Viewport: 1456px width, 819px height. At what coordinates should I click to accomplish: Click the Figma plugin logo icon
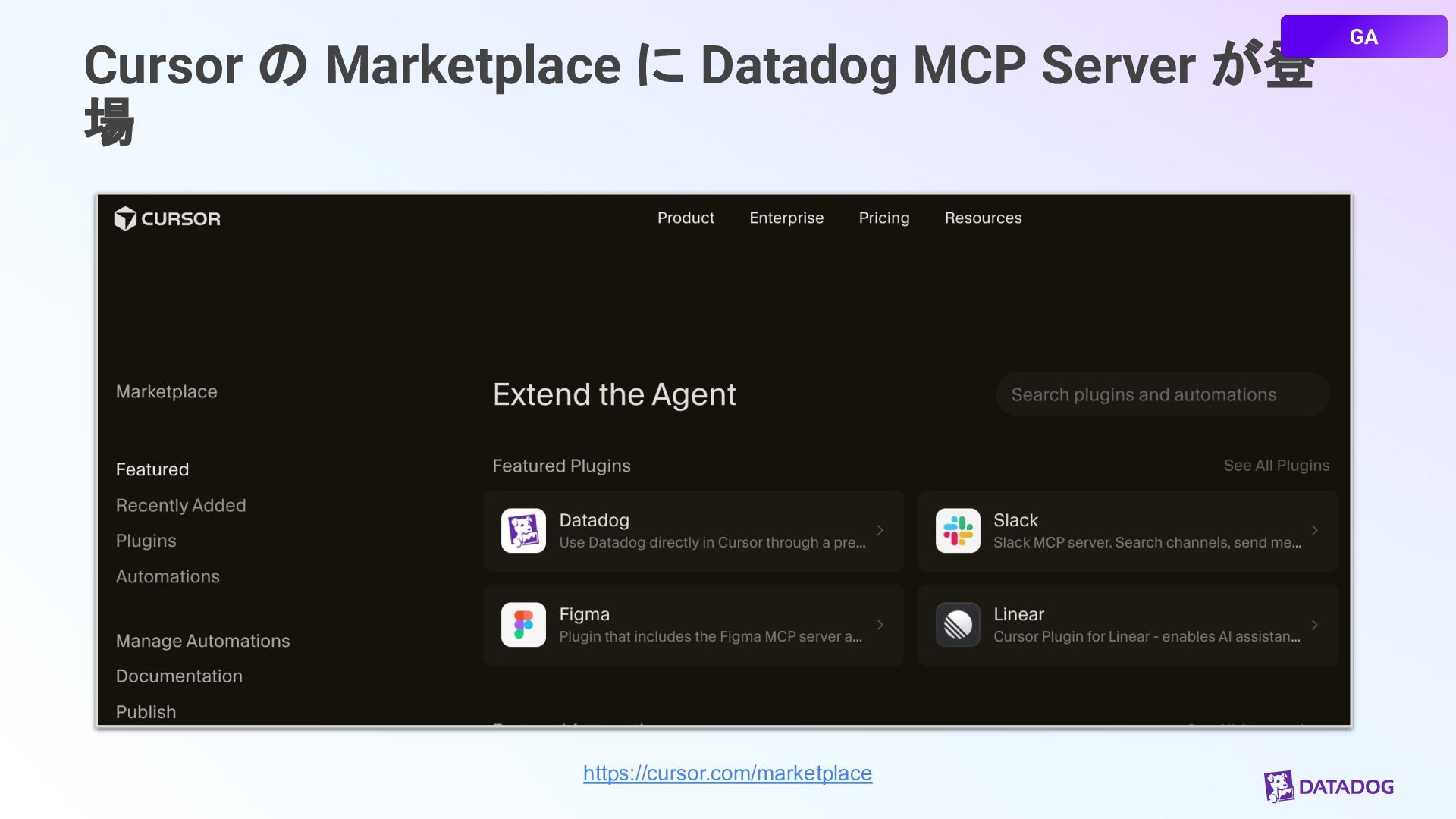[x=523, y=625]
